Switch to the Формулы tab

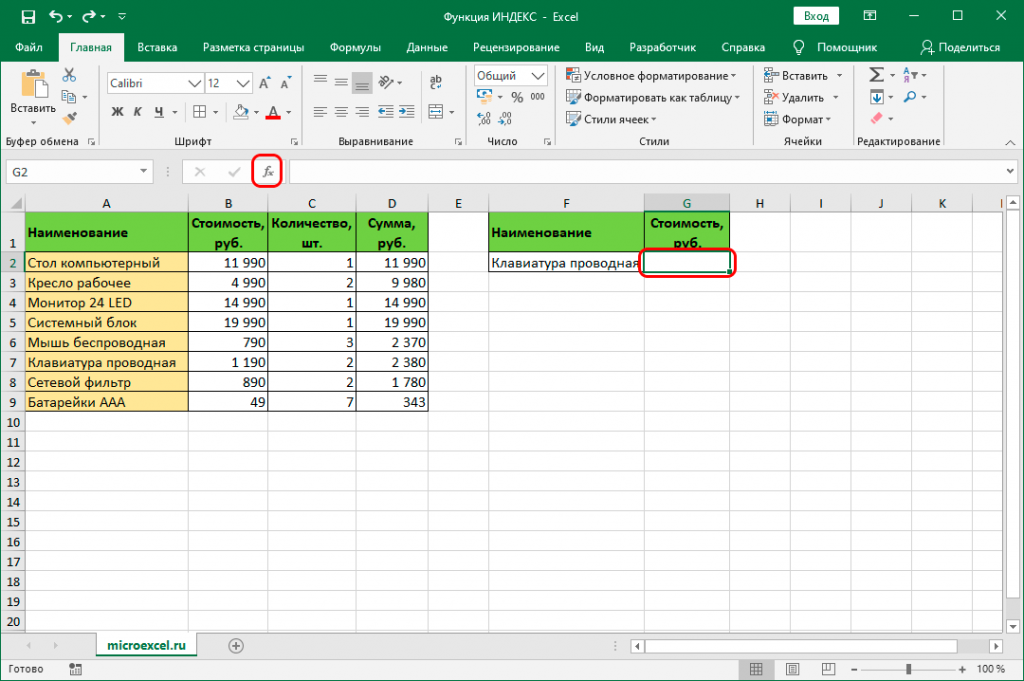coord(355,47)
